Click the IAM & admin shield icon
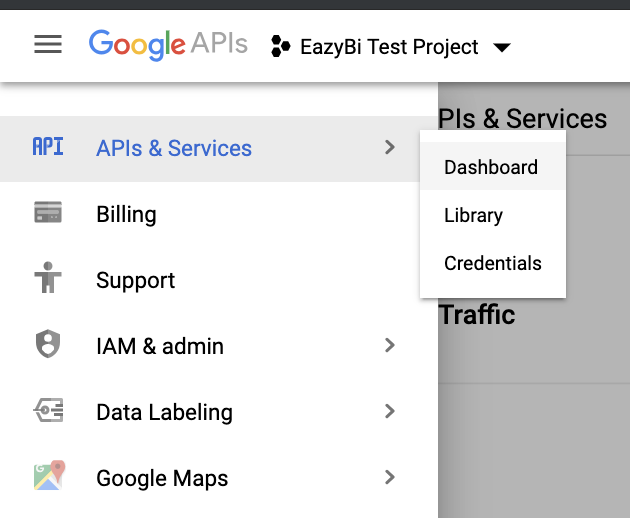This screenshot has height=518, width=630. click(x=48, y=345)
